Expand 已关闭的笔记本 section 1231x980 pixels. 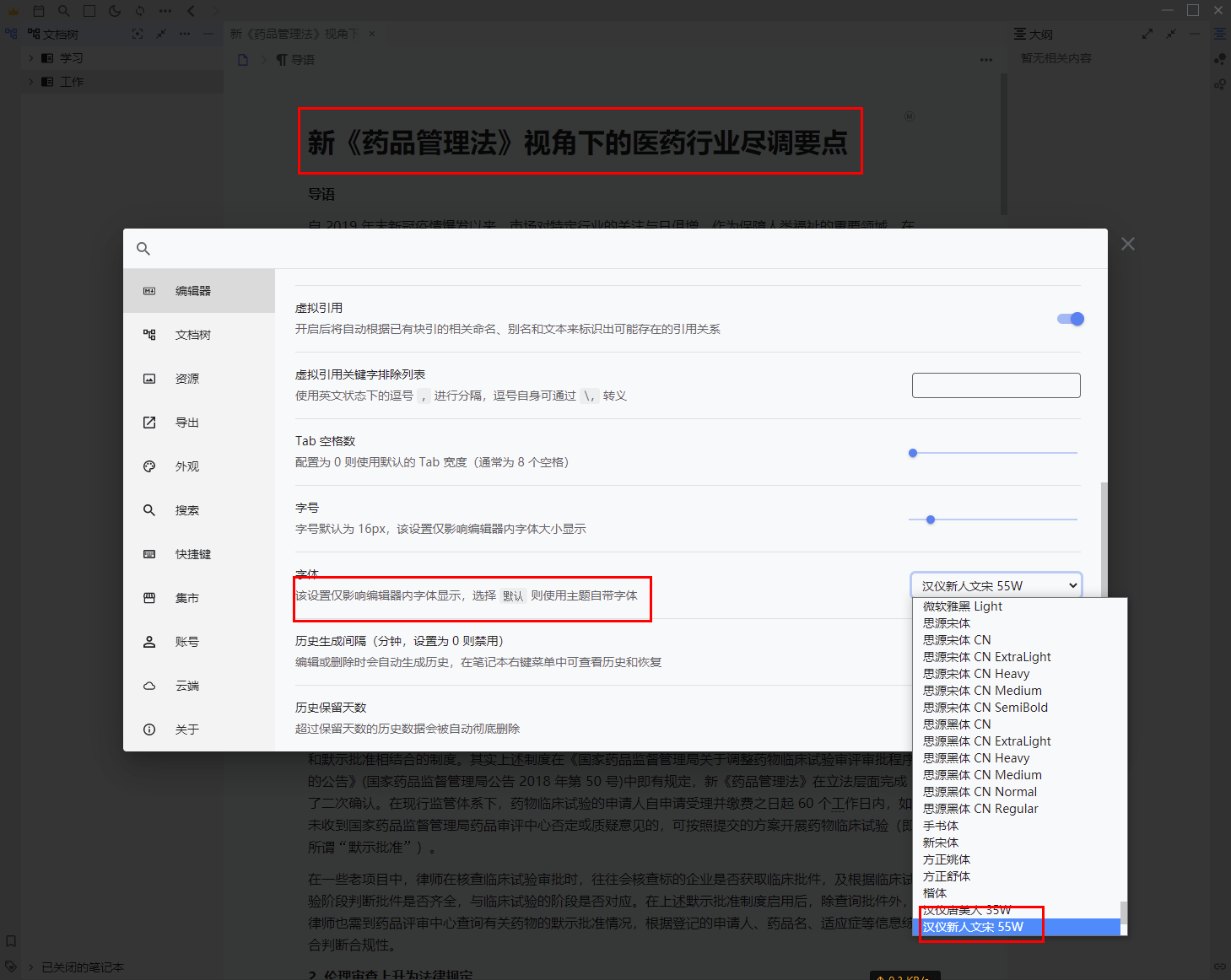pyautogui.click(x=31, y=967)
